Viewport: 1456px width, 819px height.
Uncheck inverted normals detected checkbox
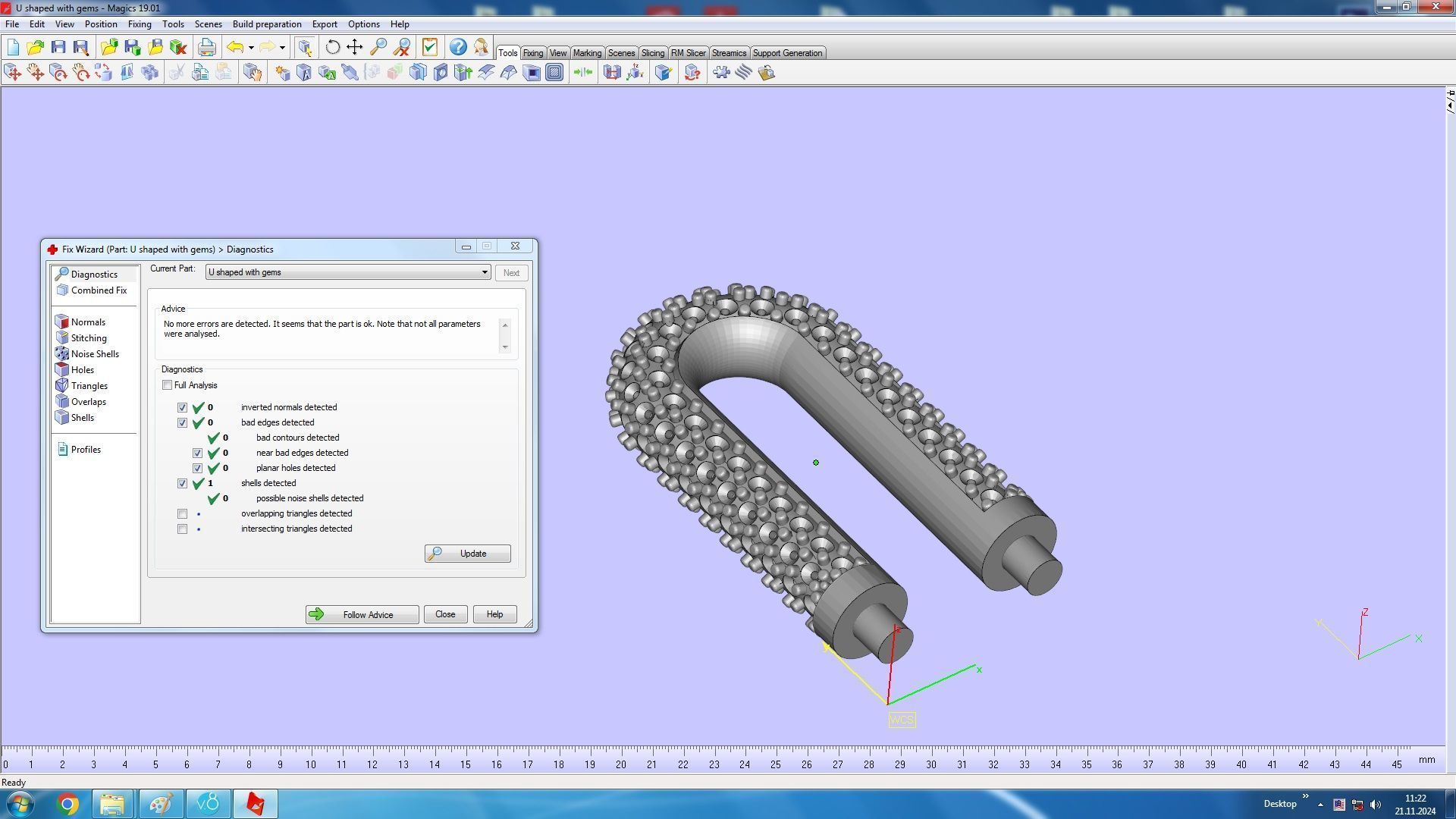(x=183, y=408)
